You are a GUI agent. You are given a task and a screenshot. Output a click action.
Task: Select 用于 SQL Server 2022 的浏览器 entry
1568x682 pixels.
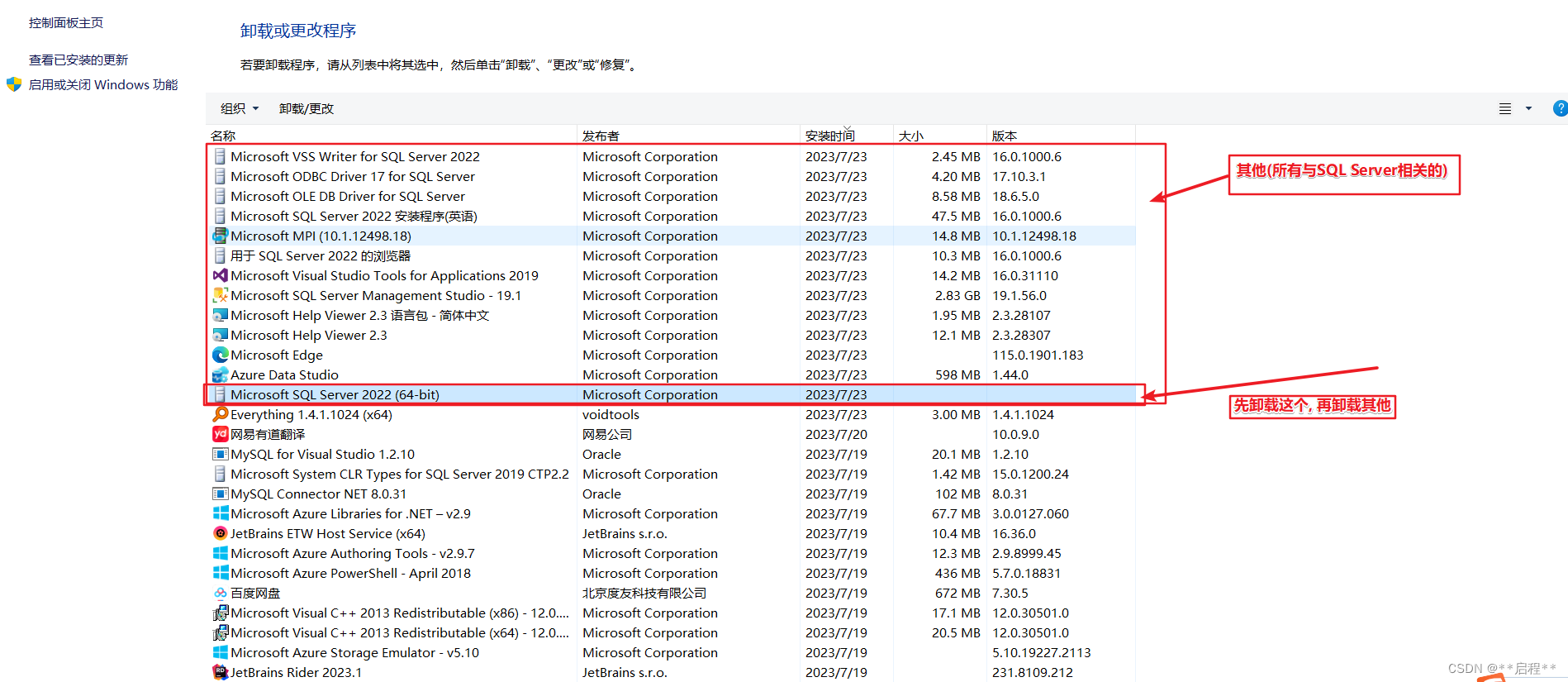click(673, 255)
